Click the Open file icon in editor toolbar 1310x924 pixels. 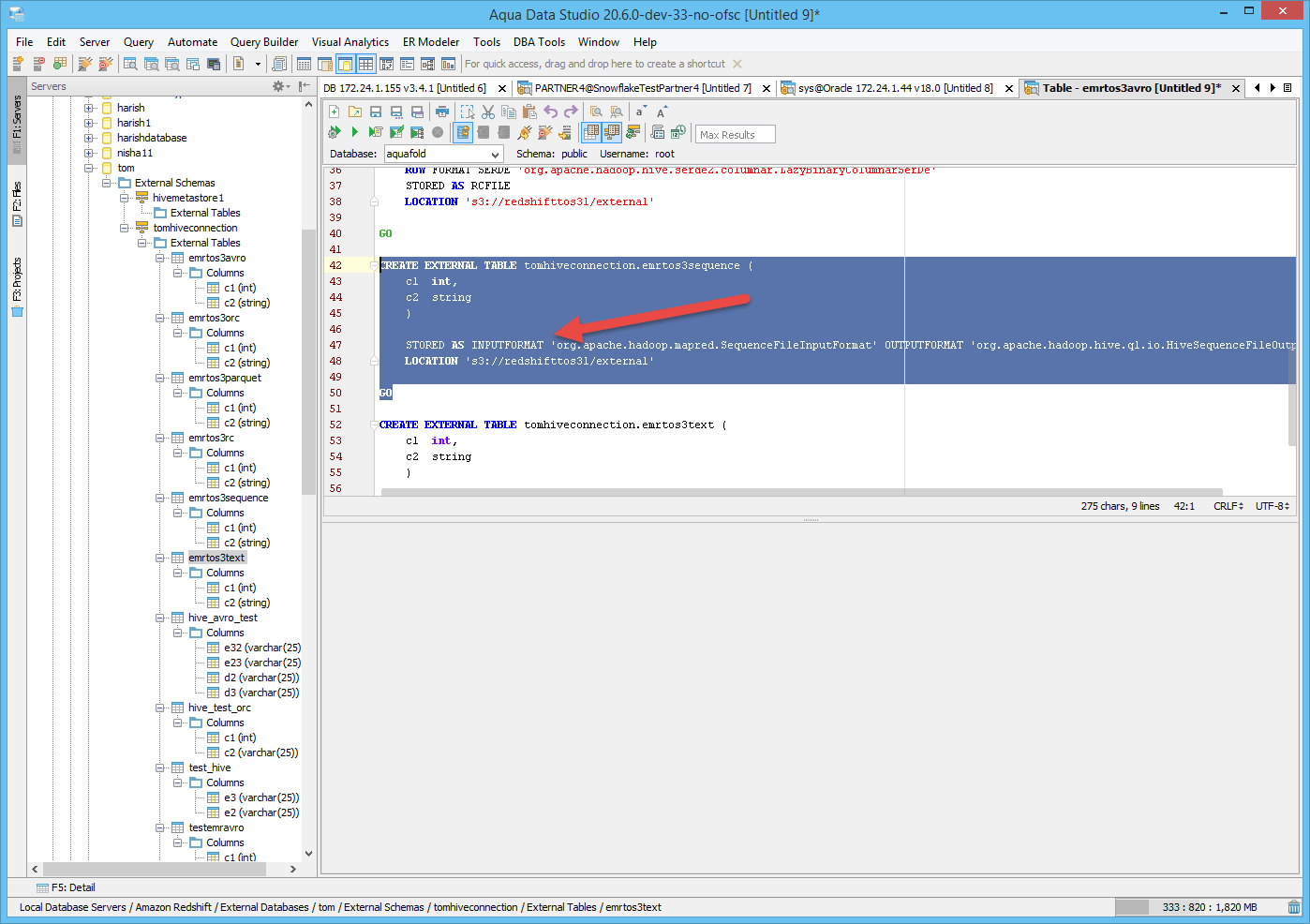(355, 112)
